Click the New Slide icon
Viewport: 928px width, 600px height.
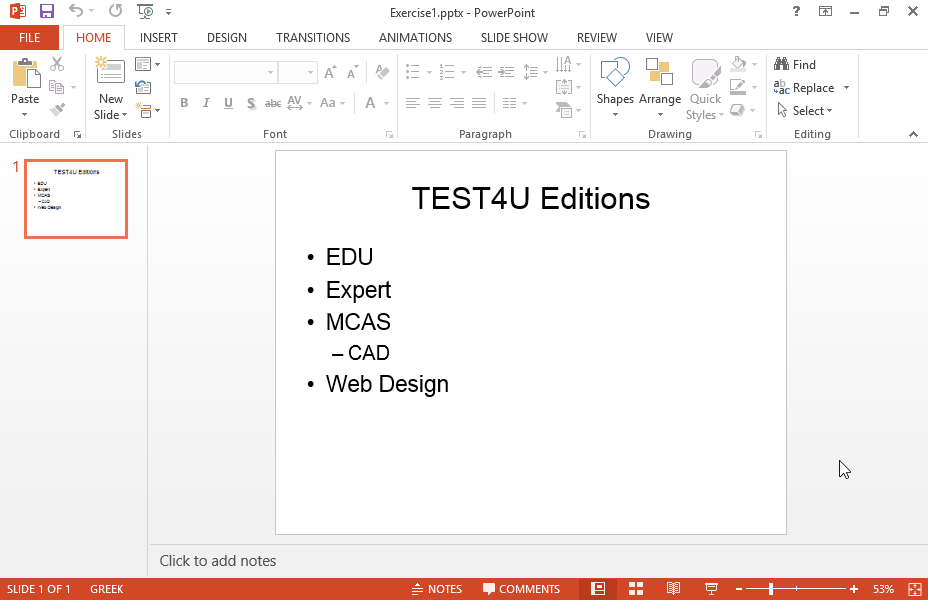click(110, 72)
